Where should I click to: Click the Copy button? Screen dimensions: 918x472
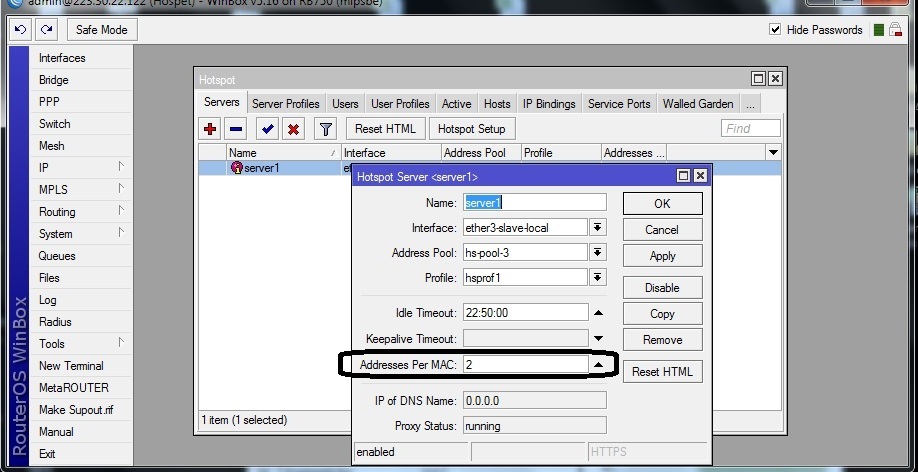point(662,314)
